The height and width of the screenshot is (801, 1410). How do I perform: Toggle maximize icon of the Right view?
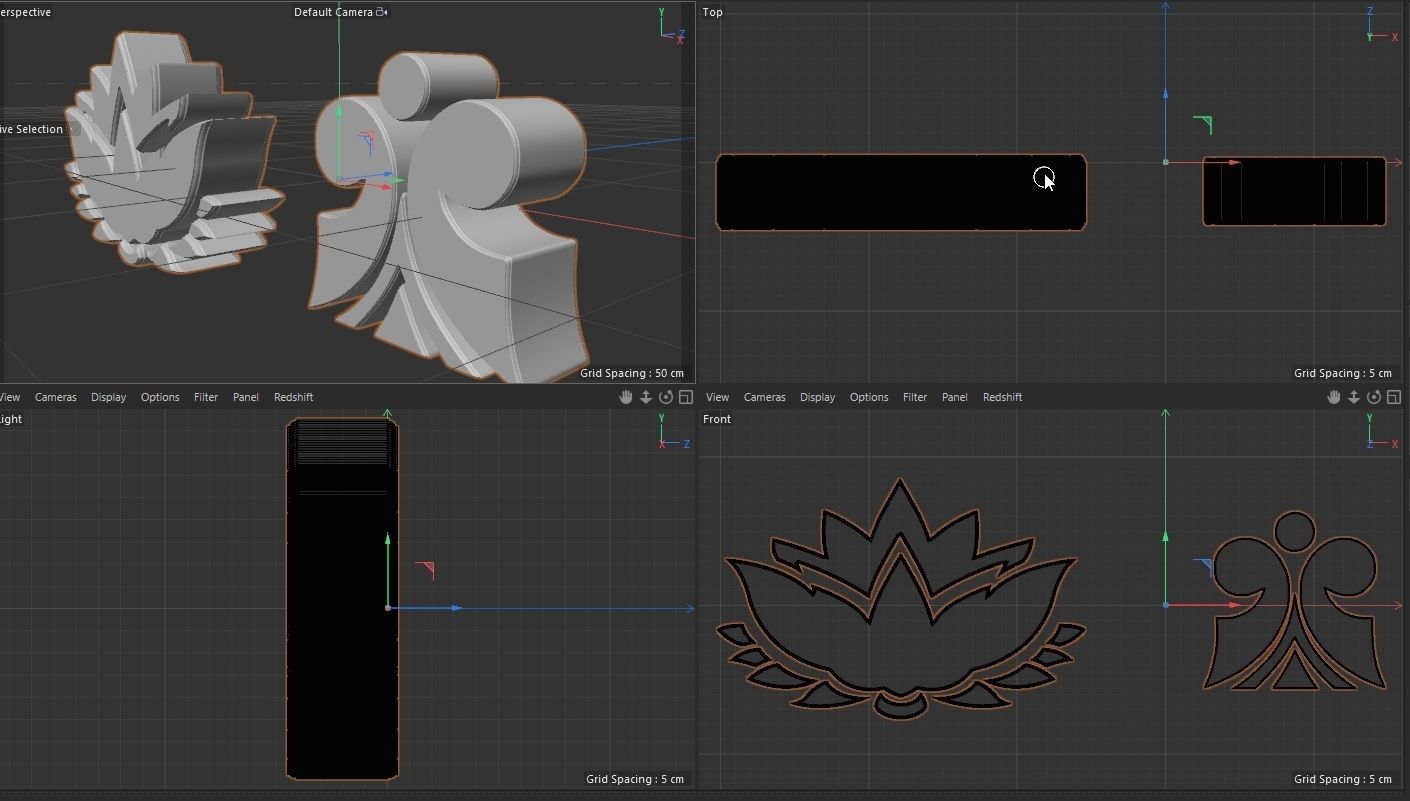[x=686, y=397]
